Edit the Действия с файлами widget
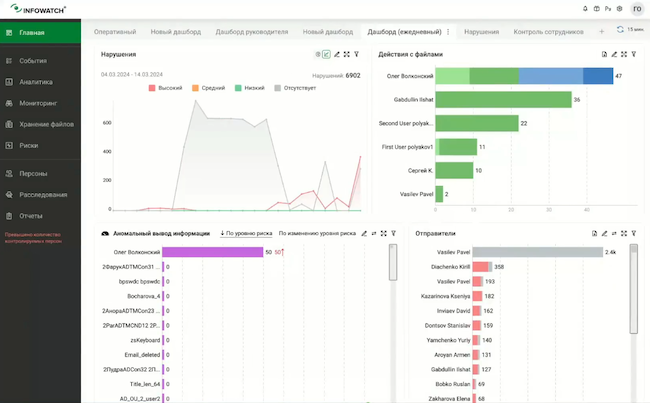The width and height of the screenshot is (650, 403). click(x=614, y=54)
